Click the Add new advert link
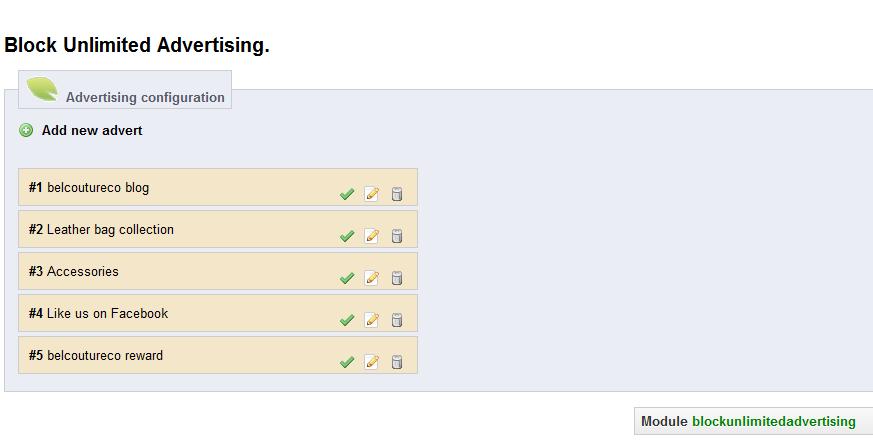 click(92, 130)
